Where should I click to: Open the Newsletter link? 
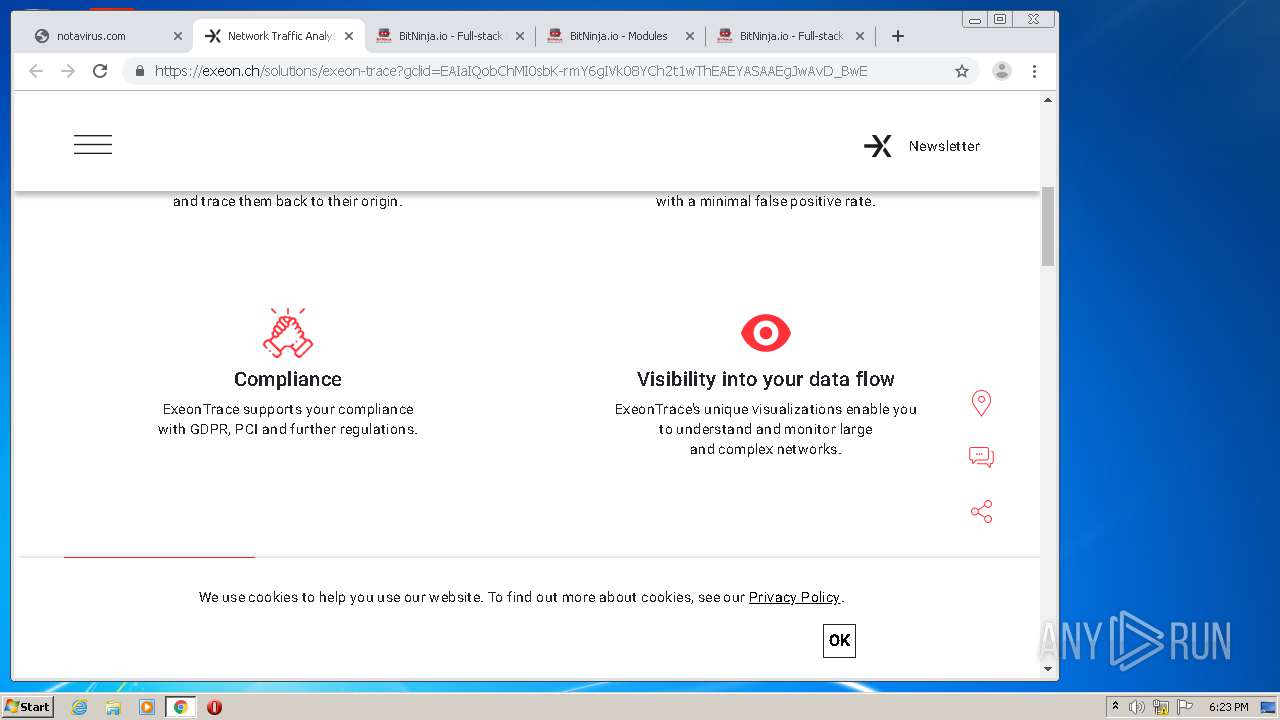click(x=944, y=146)
